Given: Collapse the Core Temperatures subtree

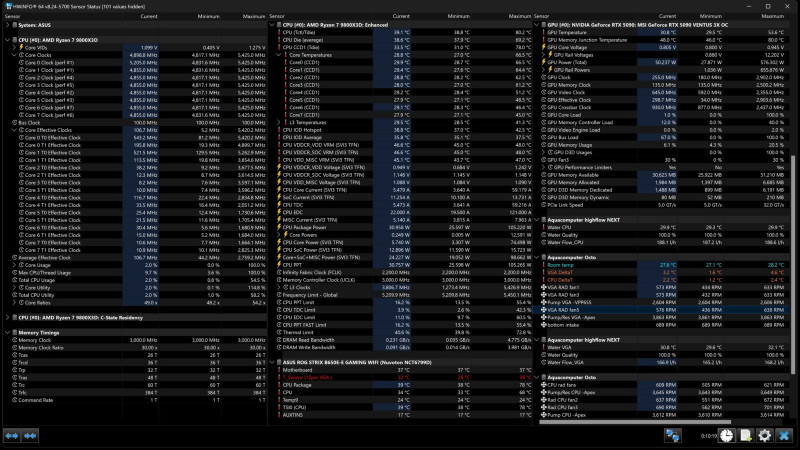Looking at the screenshot, I should pos(279,55).
